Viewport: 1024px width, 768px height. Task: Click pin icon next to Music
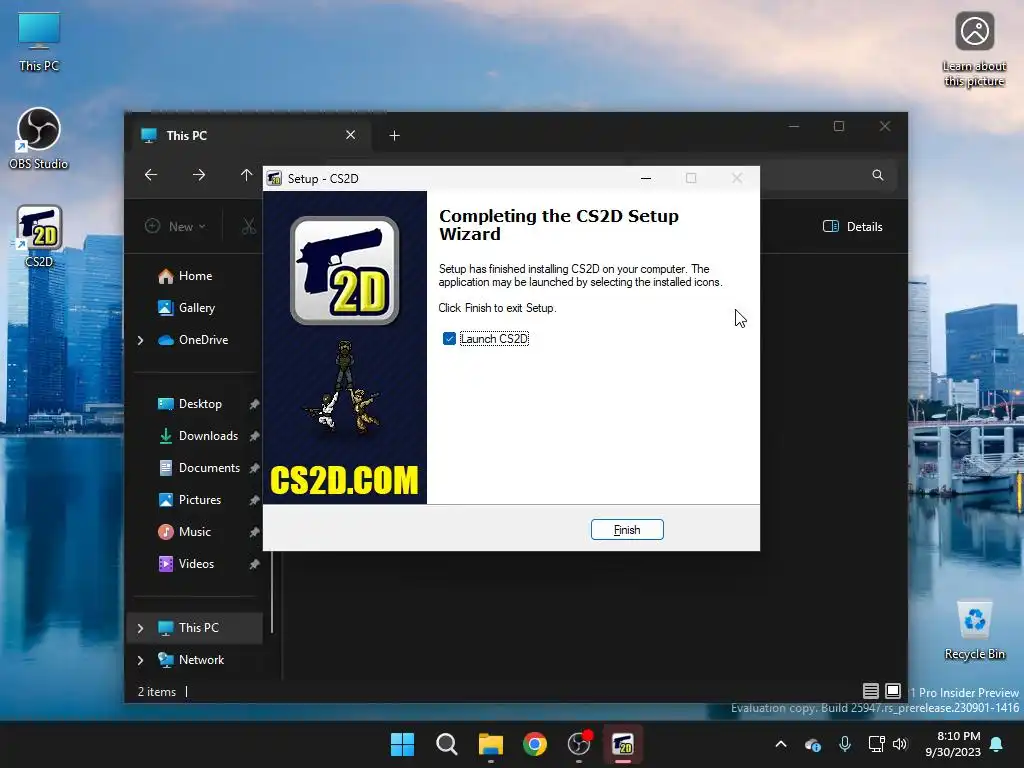click(254, 532)
